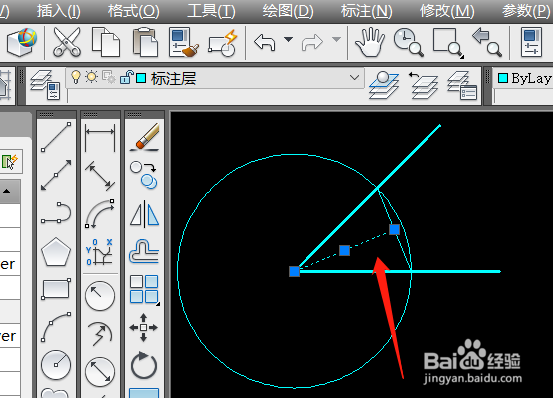The width and height of the screenshot is (553, 398).
Task: Select the Rotate tool
Action: click(144, 365)
